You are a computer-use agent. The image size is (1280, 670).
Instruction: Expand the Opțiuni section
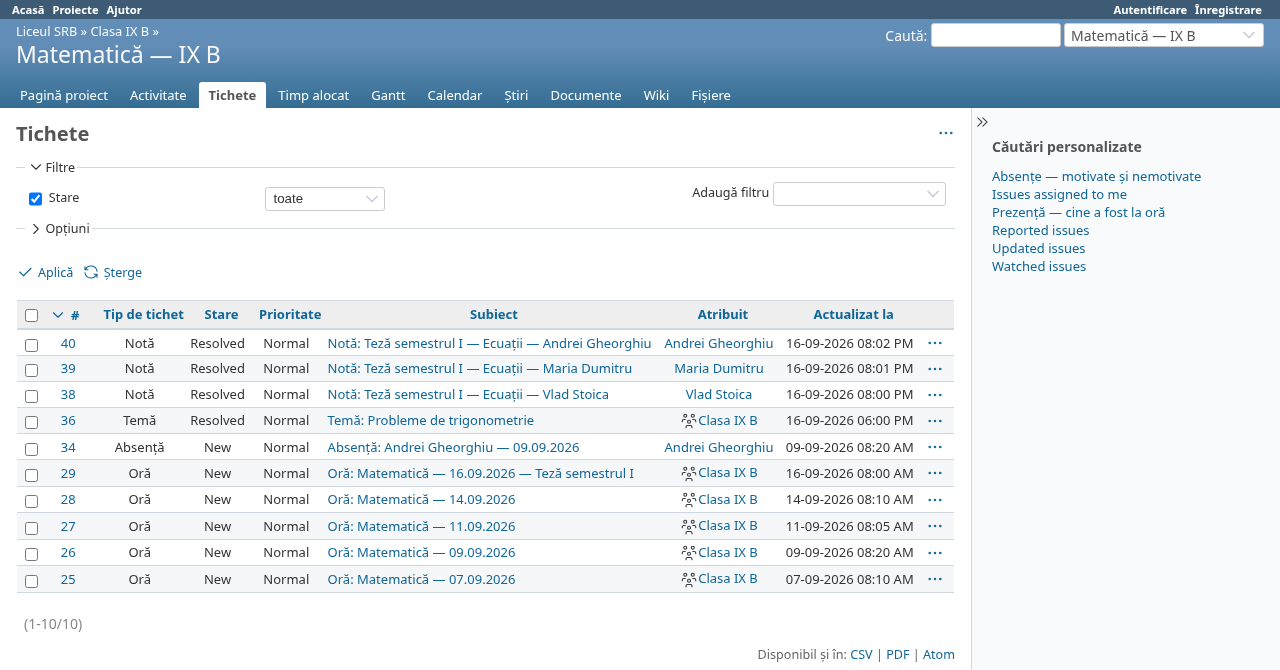(x=59, y=228)
